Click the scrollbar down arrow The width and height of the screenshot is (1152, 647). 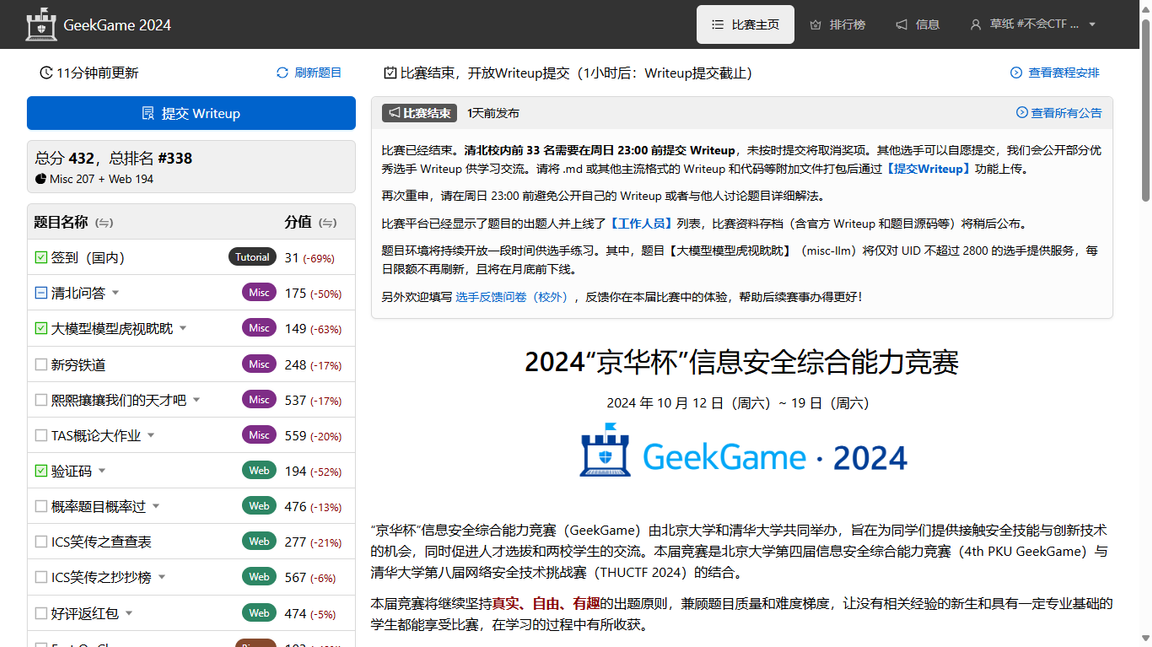click(1145, 640)
